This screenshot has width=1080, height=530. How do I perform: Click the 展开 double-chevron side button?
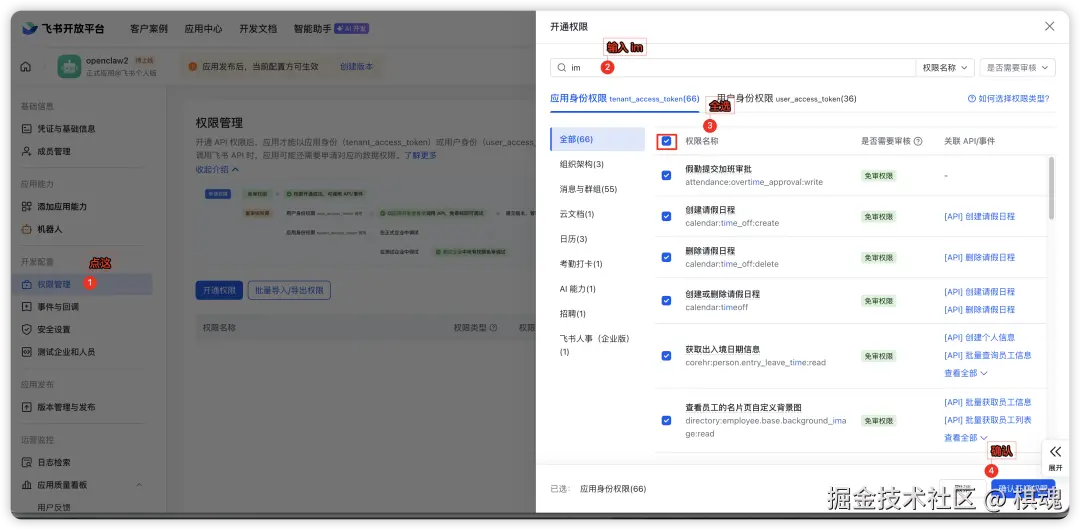pos(1056,458)
